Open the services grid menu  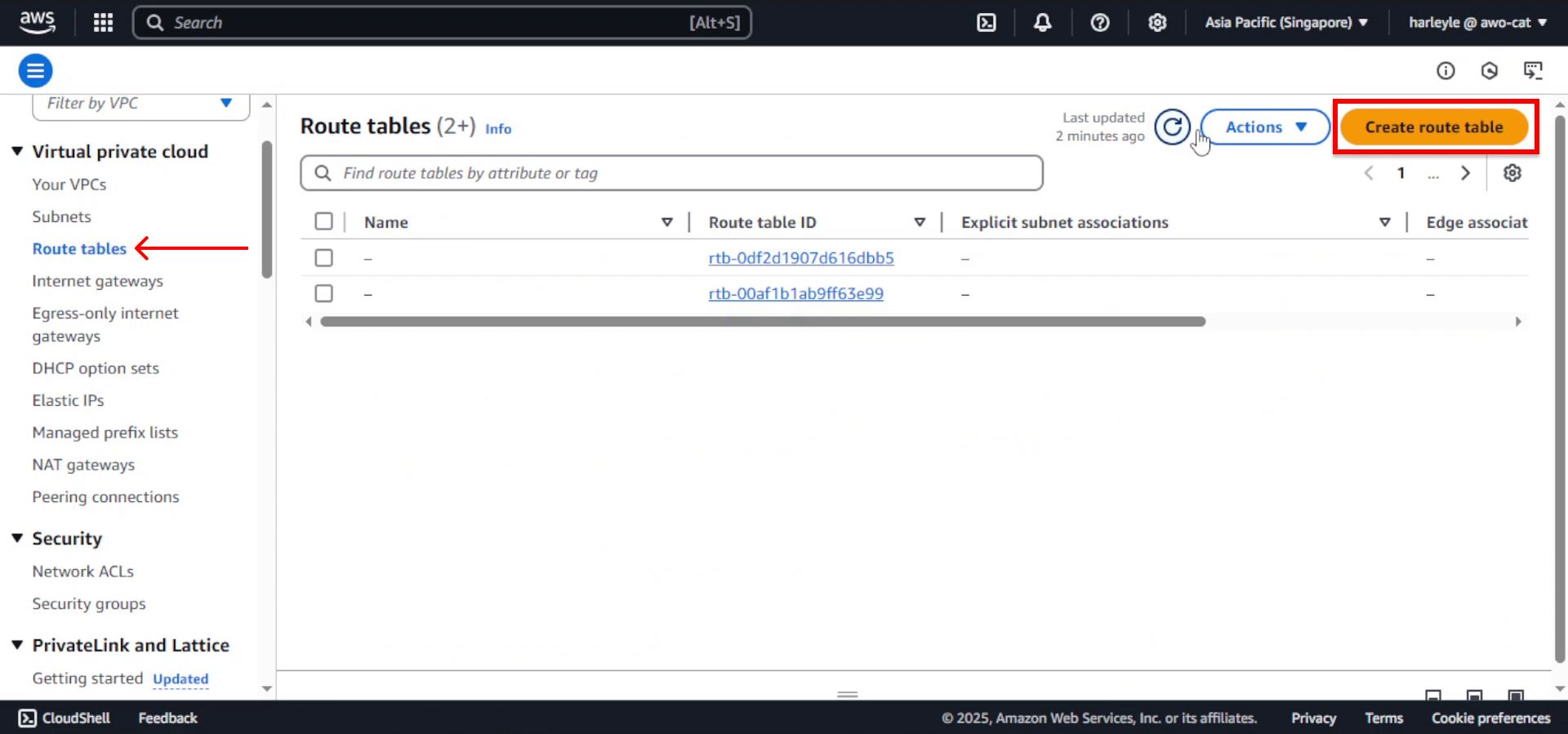click(103, 22)
